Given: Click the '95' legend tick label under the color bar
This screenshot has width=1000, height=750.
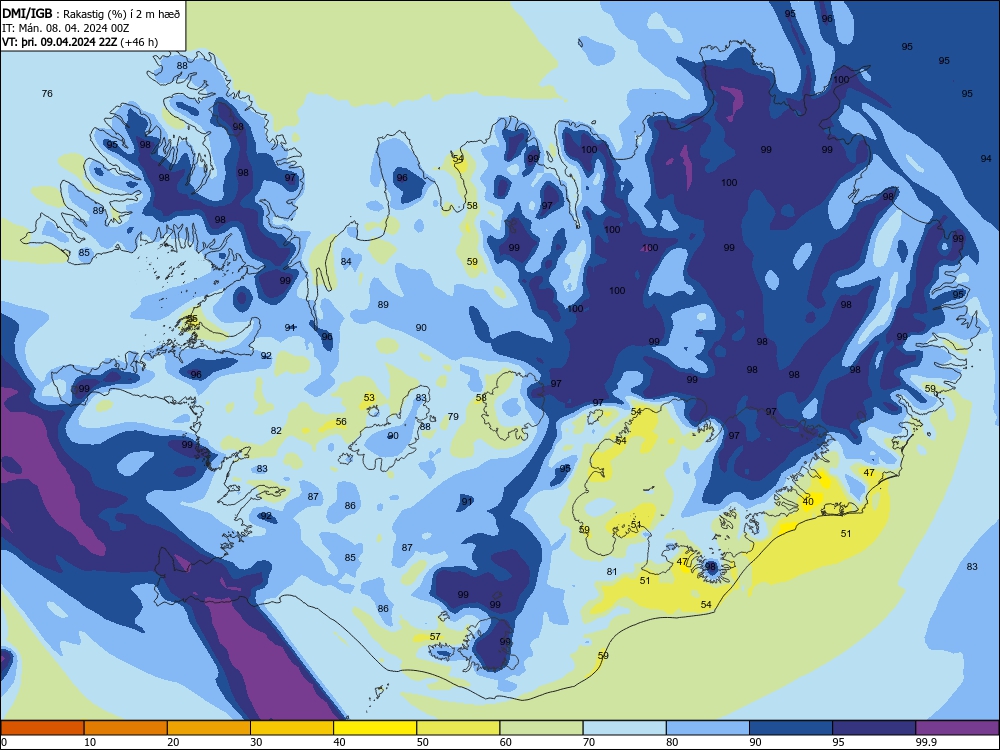Looking at the screenshot, I should click(838, 742).
